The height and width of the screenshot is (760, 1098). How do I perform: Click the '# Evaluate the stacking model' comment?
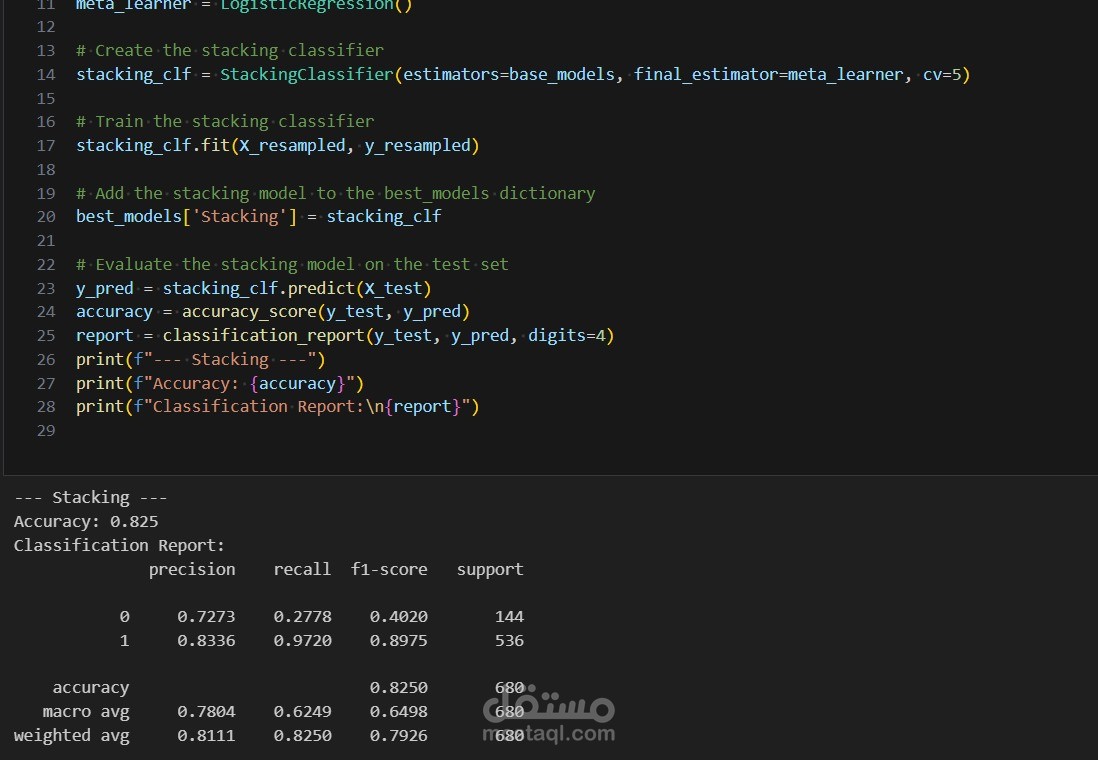point(292,264)
